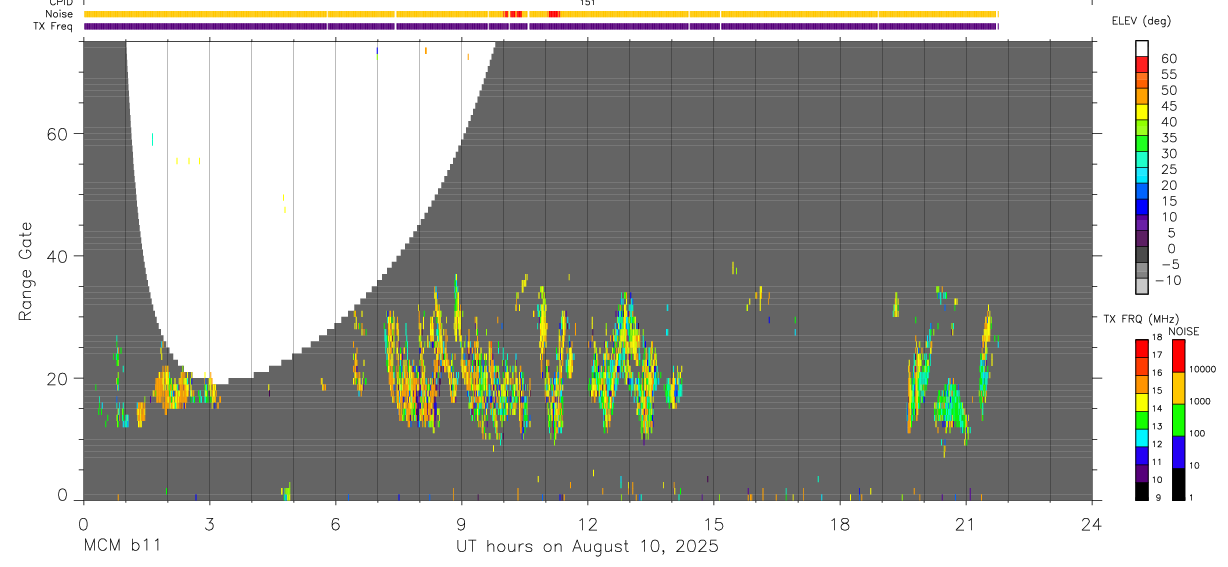Click the 35 label on ELEV scale

(1167, 138)
